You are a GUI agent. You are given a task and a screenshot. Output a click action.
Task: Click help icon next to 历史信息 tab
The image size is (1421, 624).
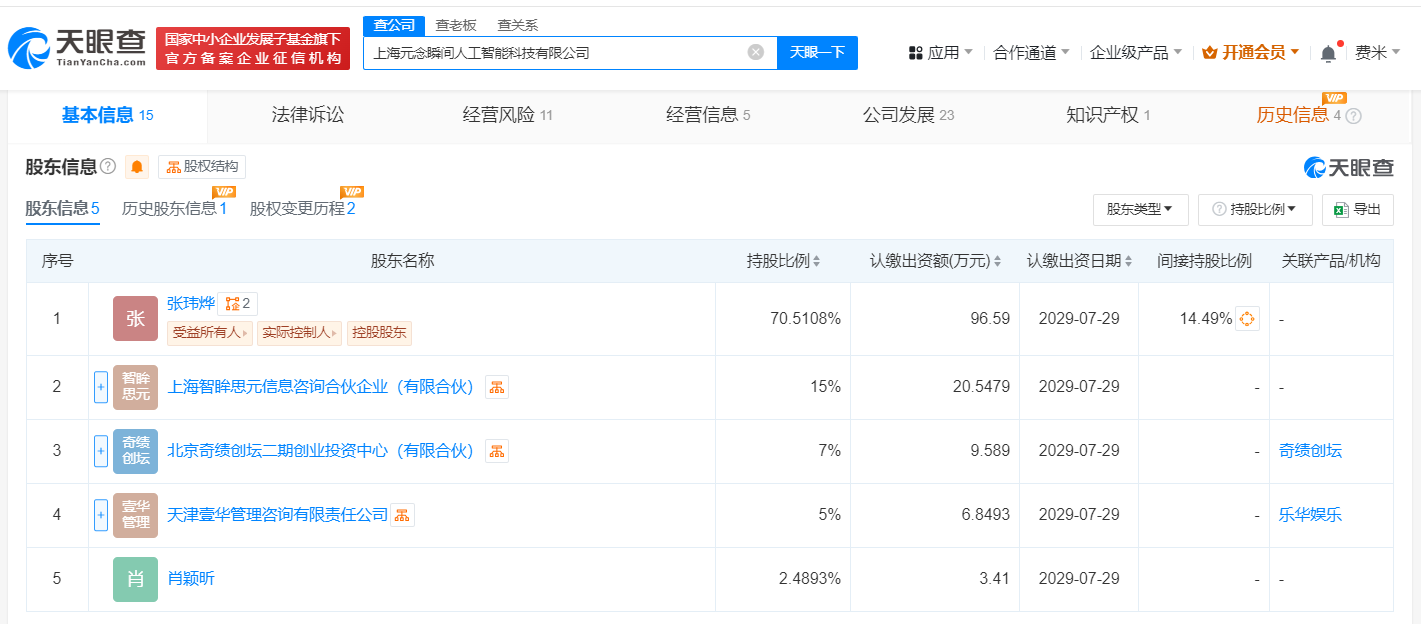click(1354, 116)
